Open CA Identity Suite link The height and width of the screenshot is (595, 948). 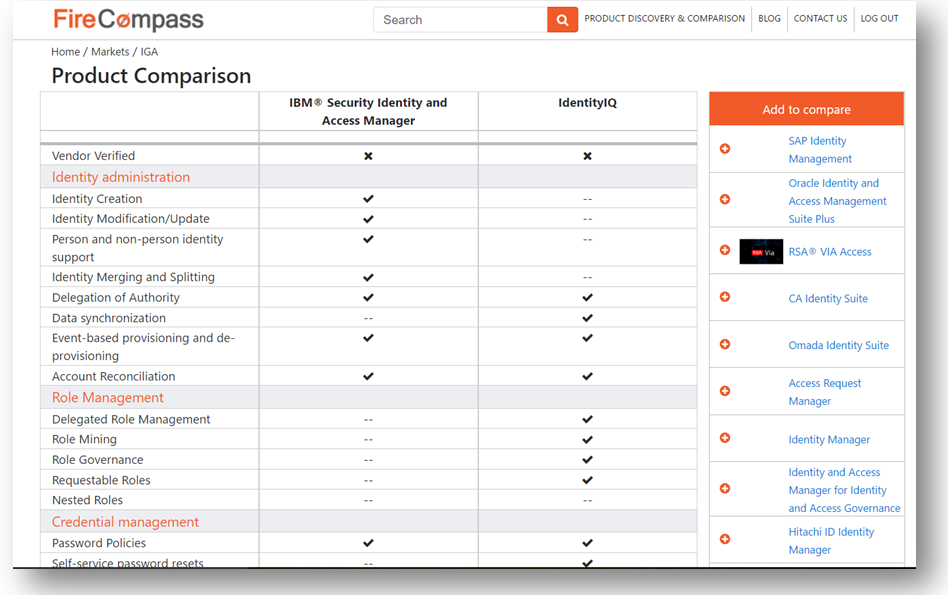coord(828,299)
